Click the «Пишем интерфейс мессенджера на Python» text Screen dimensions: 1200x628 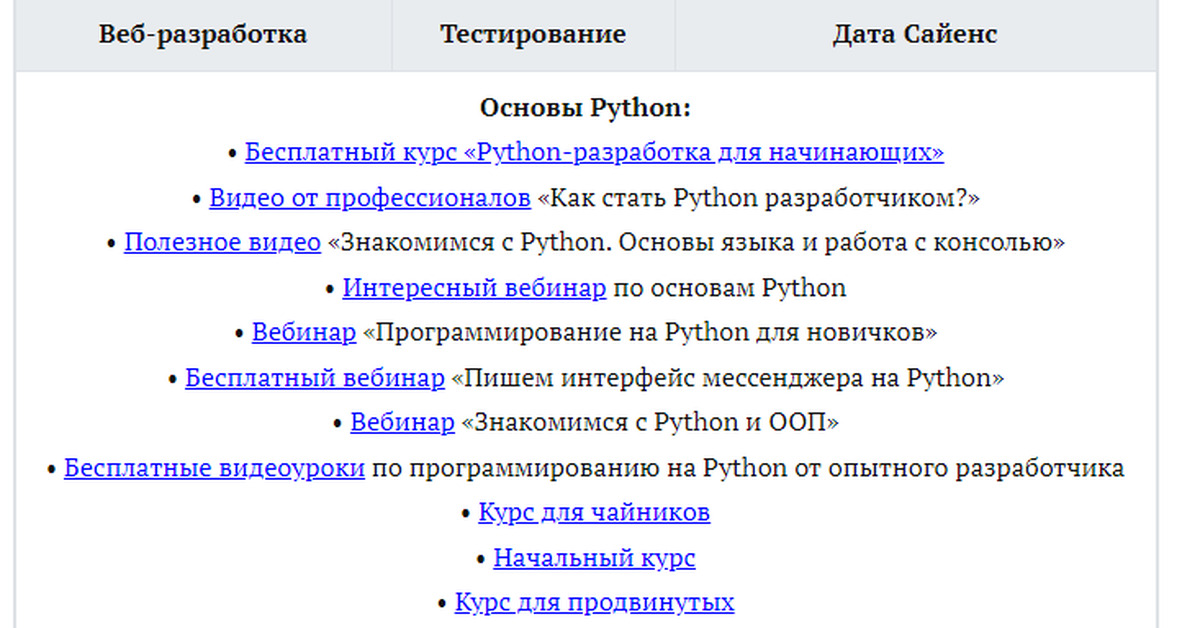(728, 378)
